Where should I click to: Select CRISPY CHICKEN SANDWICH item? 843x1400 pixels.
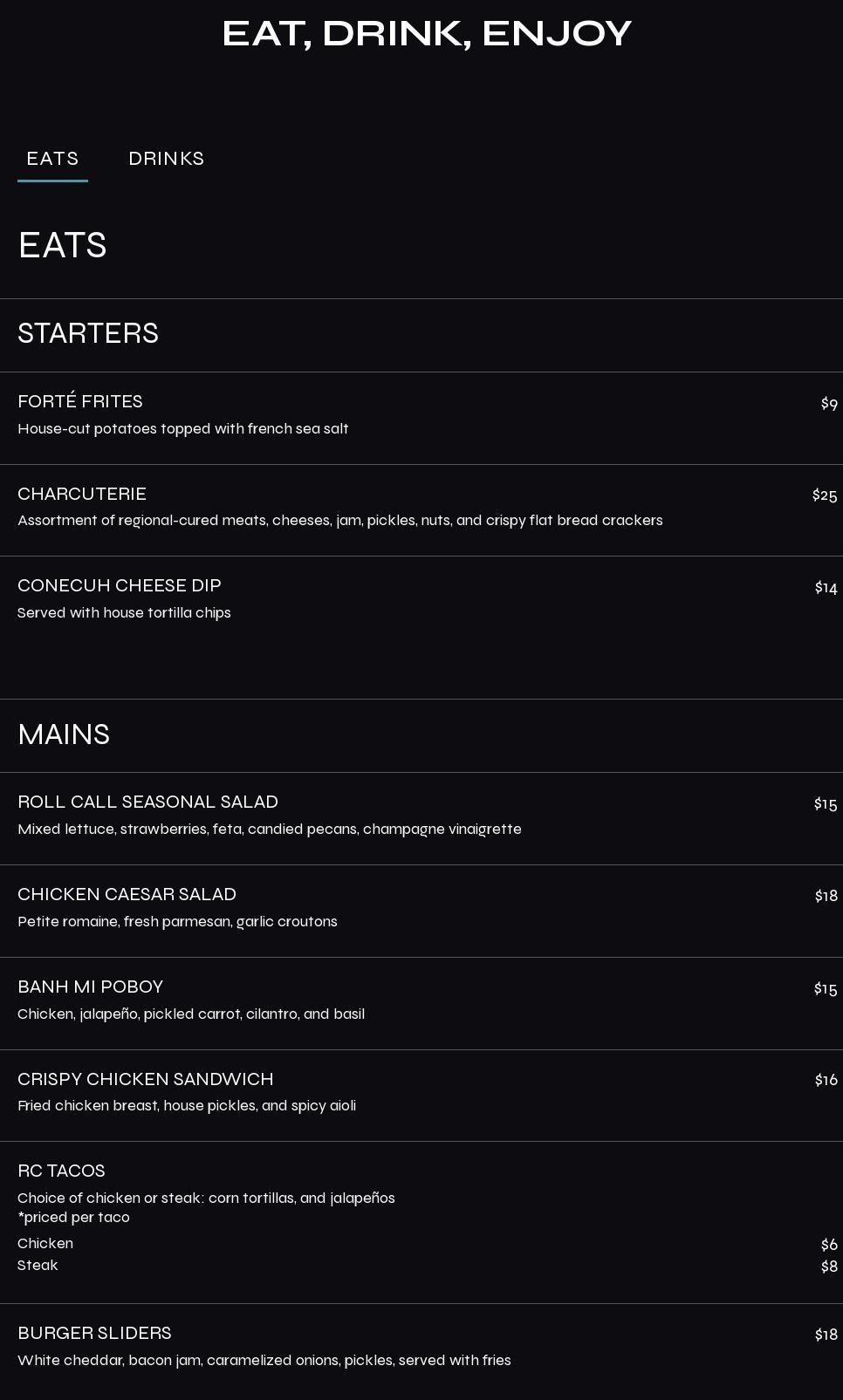pos(146,1079)
